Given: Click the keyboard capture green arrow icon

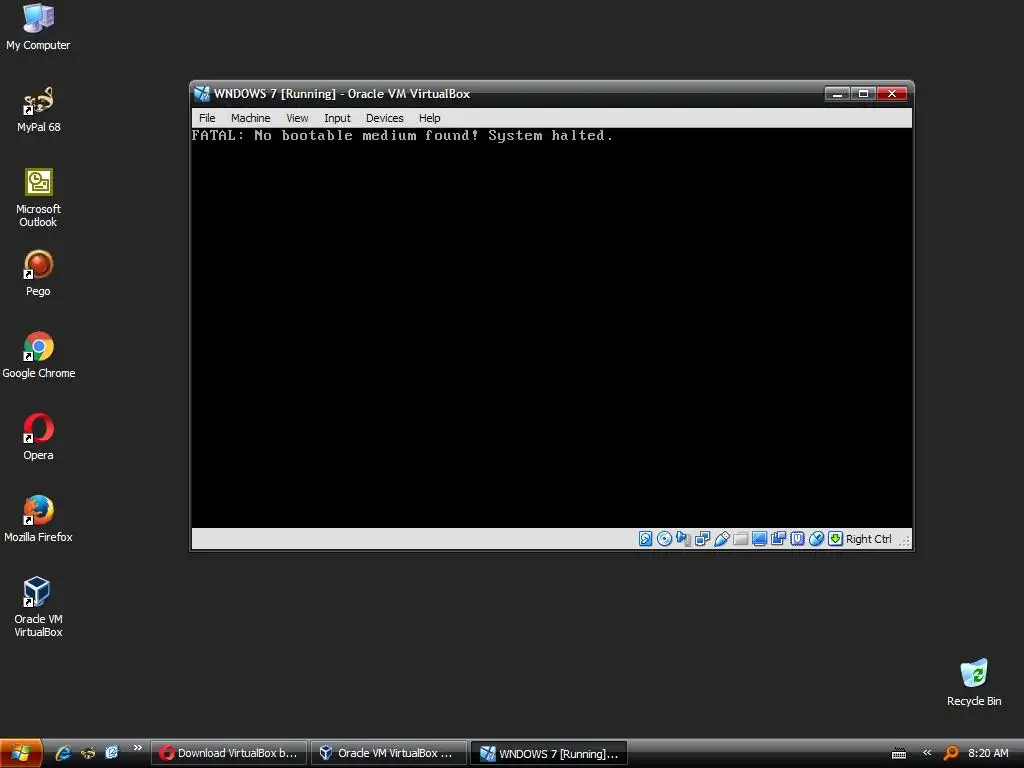Looking at the screenshot, I should 835,539.
